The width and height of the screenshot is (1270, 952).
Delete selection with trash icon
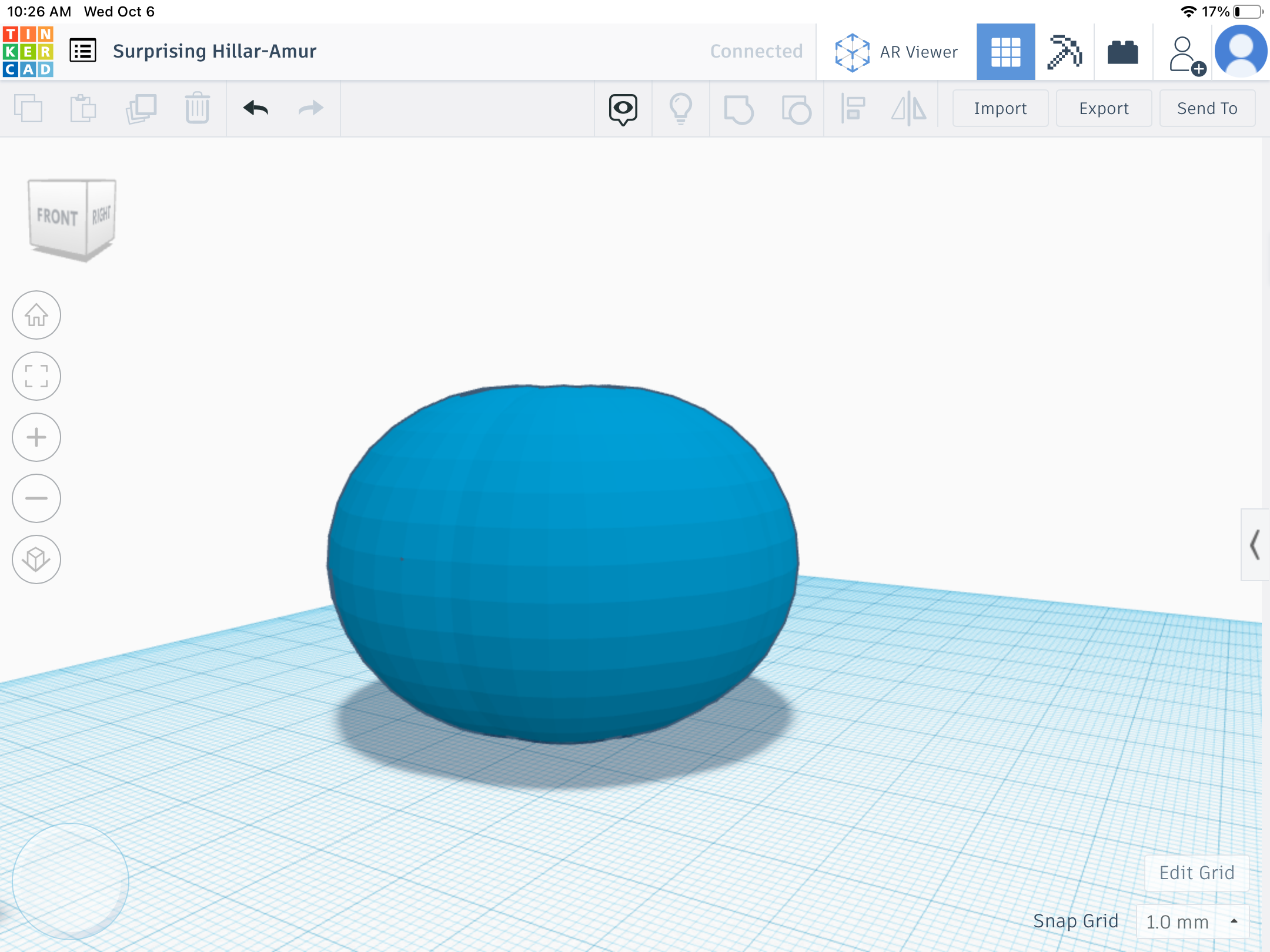coord(198,108)
